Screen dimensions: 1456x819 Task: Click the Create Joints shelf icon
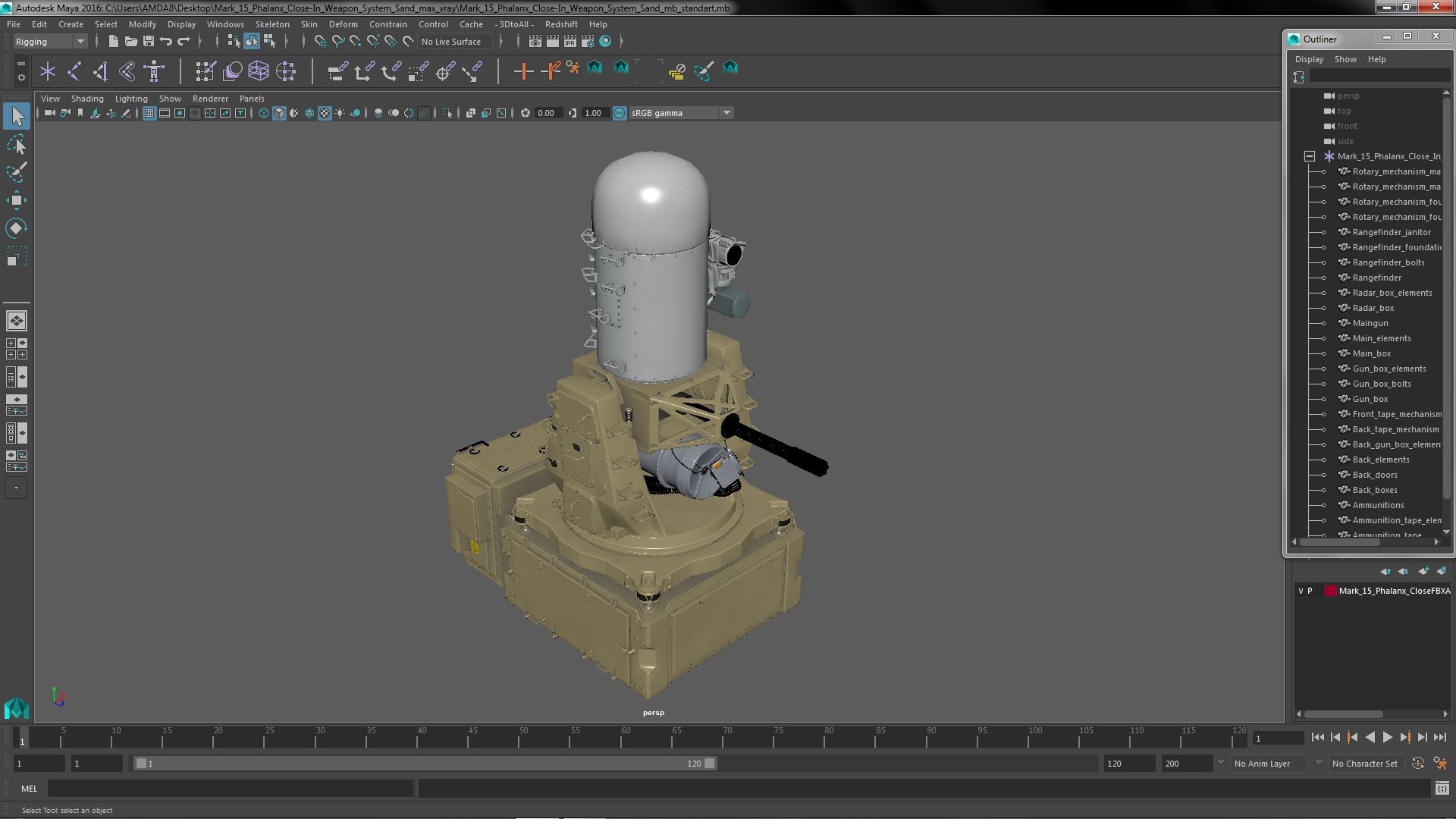pos(74,71)
